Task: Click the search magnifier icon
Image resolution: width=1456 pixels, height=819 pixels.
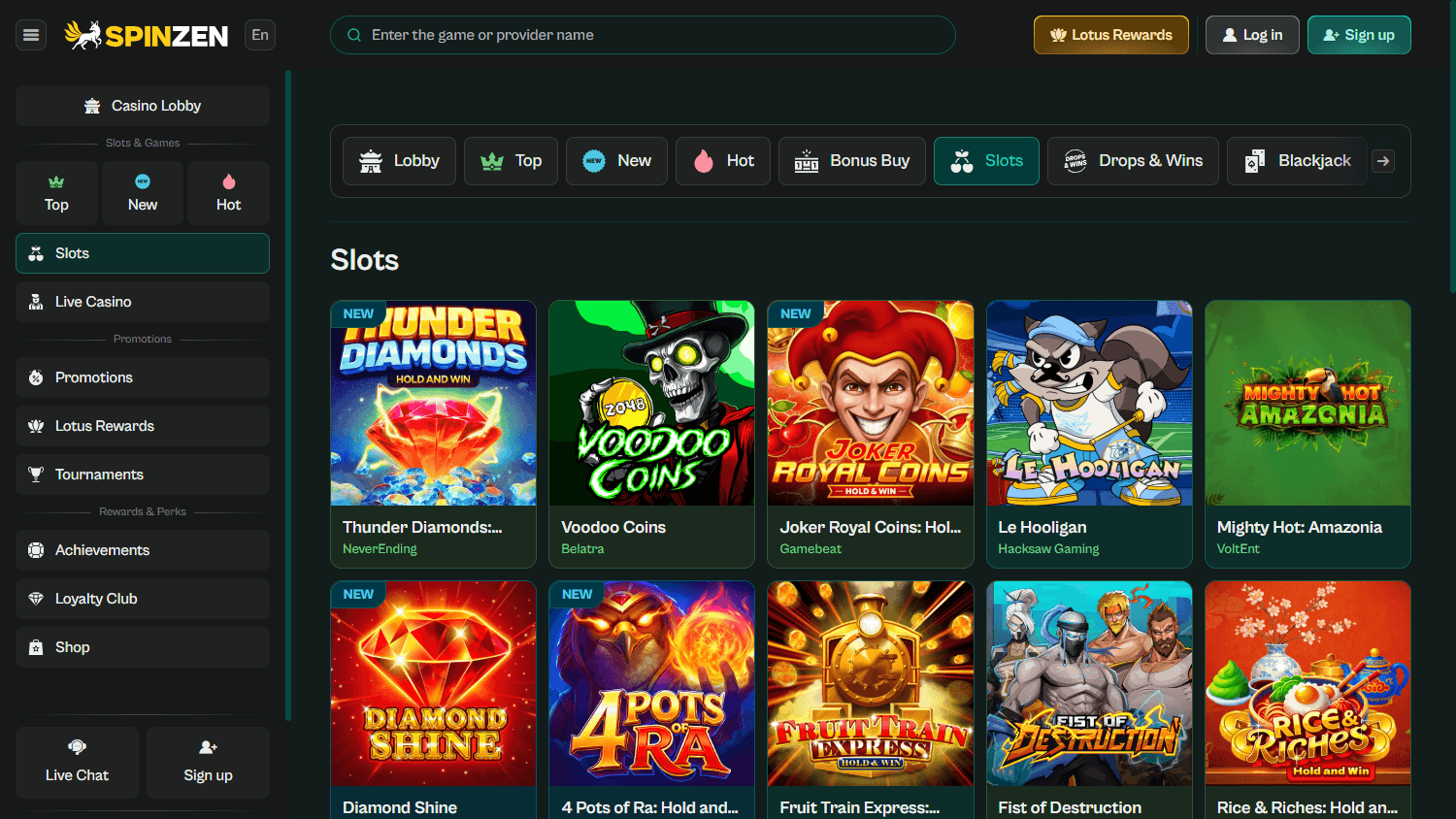Action: pyautogui.click(x=354, y=35)
